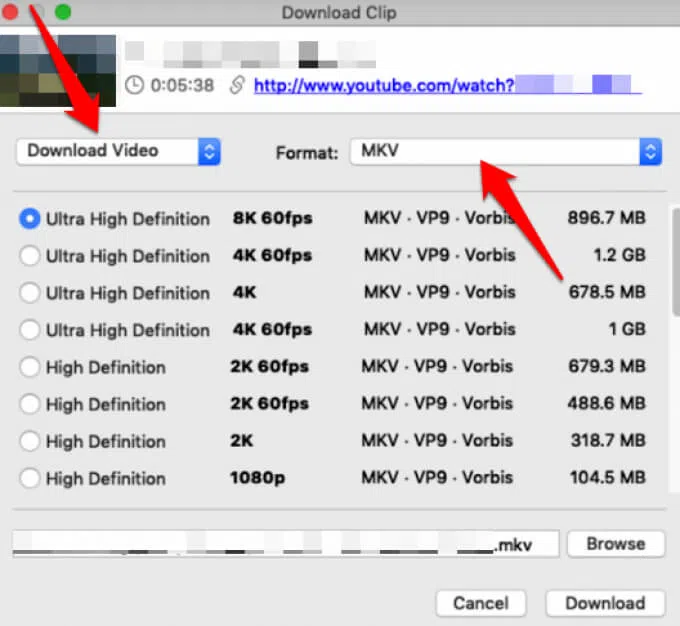680x626 pixels.
Task: Select the 4K 60fps 1 GB option
Action: [30, 330]
